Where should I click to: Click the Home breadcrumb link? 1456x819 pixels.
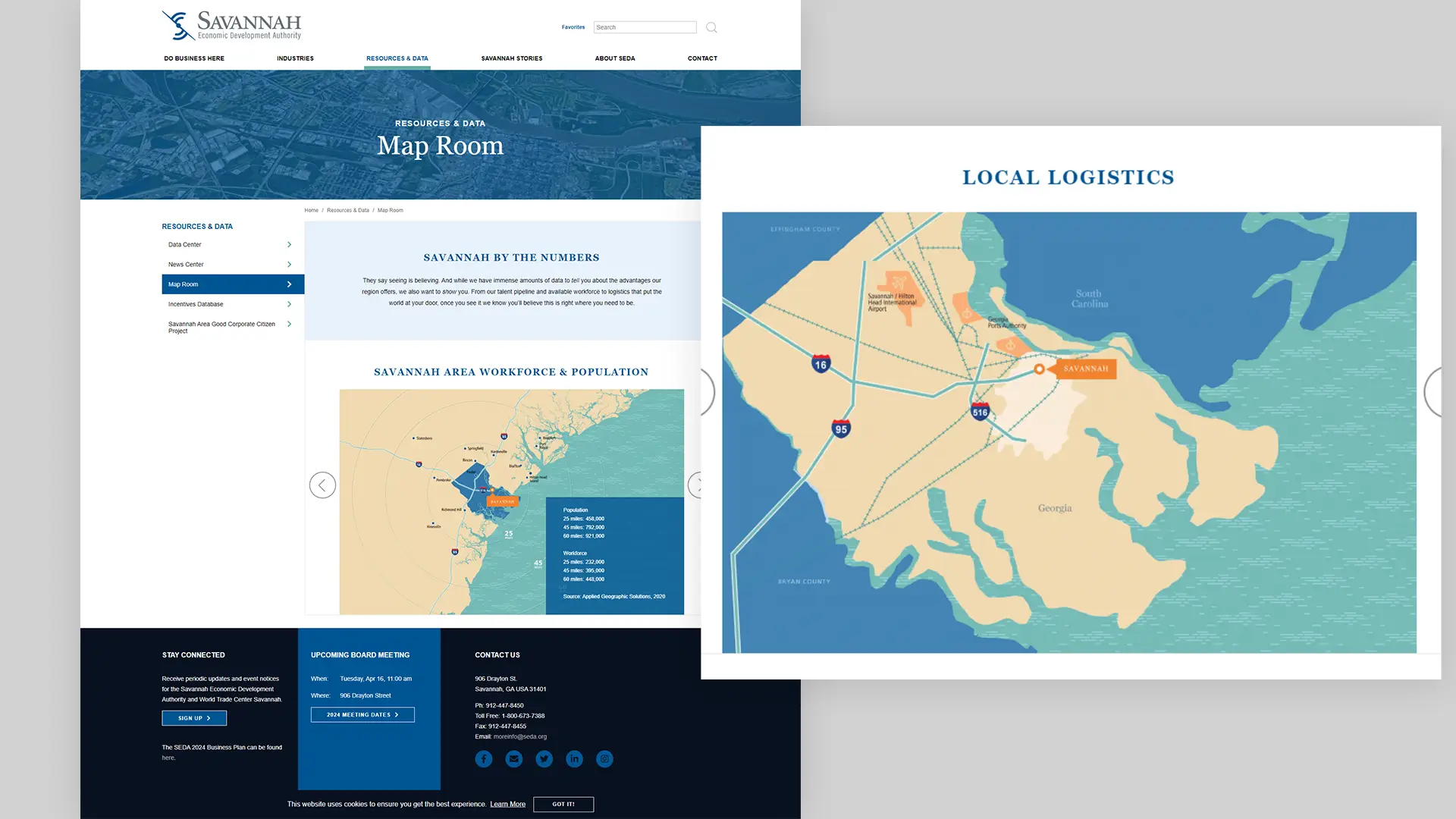coord(312,211)
